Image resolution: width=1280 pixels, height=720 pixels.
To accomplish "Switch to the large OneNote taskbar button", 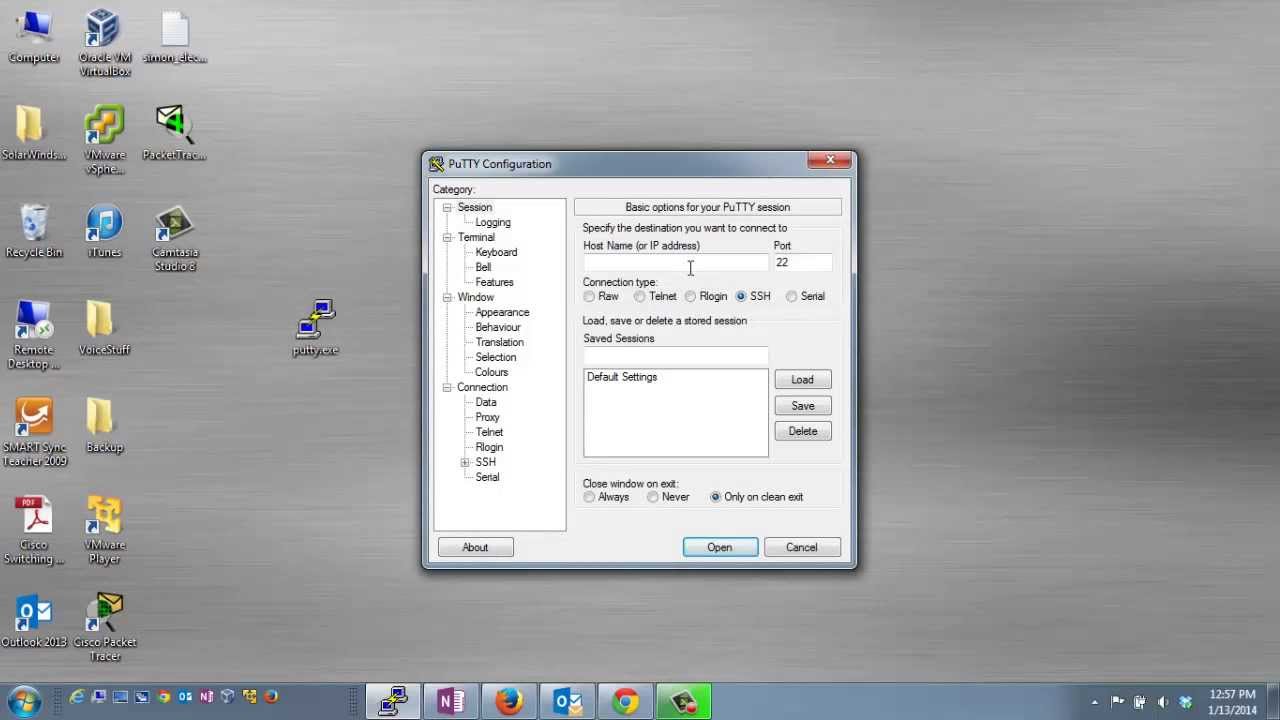I will click(x=451, y=702).
